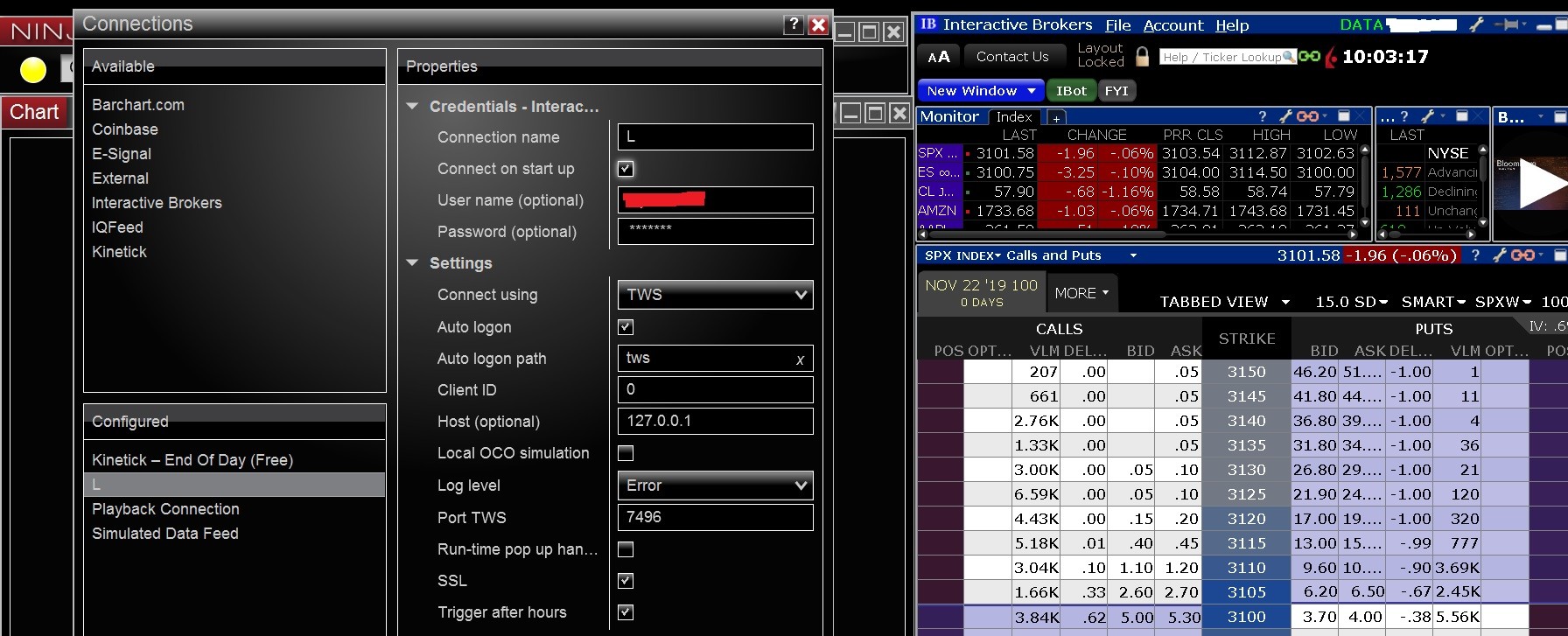Open the Connect using TWS dropdown
Viewport: 1568px width, 636px height.
click(715, 295)
